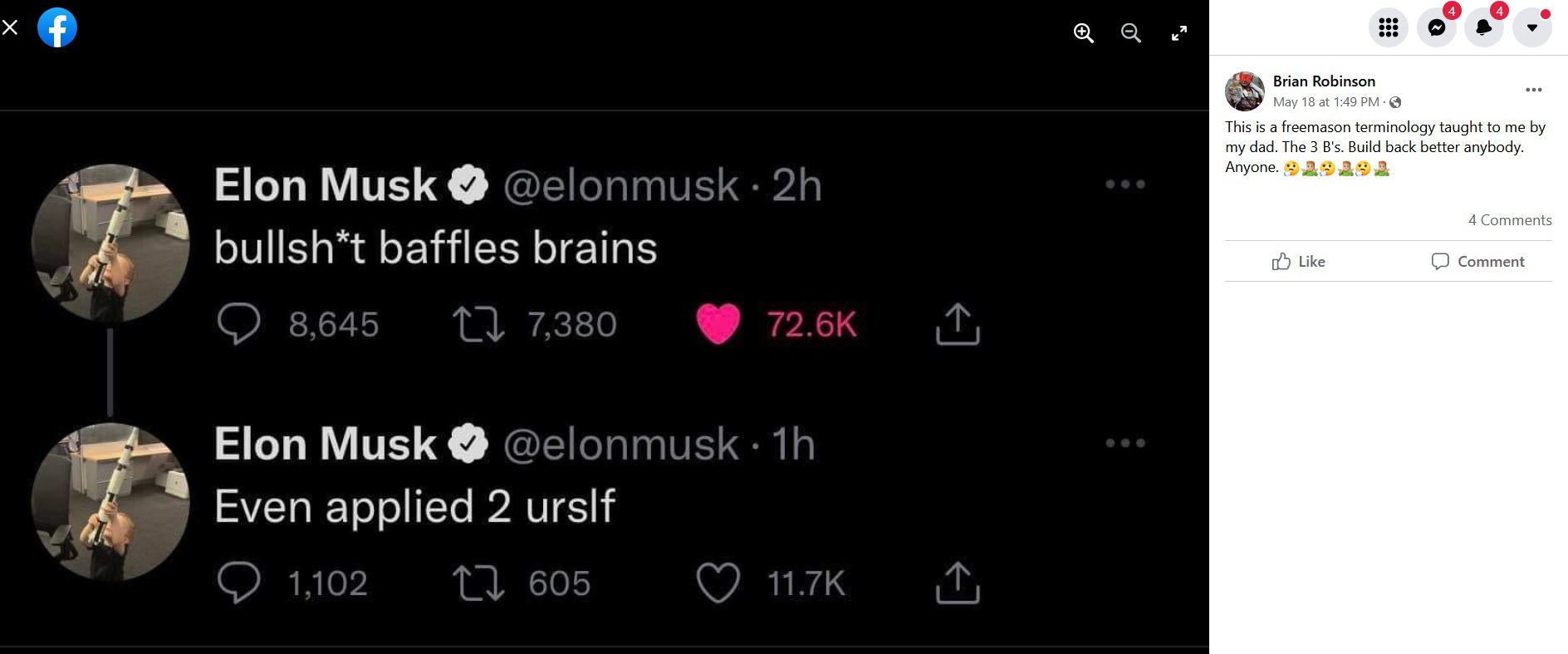Click the retweet icon beside 7,380
Viewport: 1568px width, 654px height.
point(478,324)
